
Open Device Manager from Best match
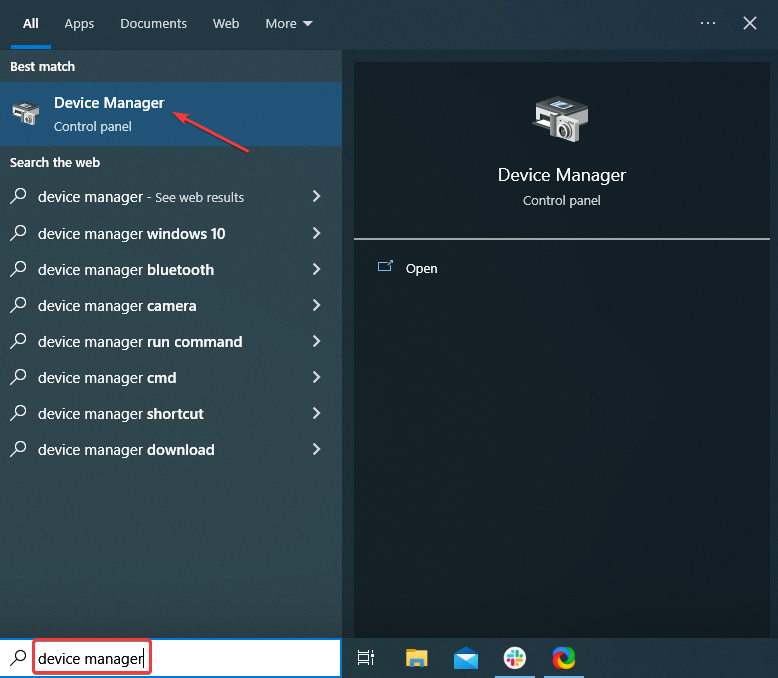108,113
